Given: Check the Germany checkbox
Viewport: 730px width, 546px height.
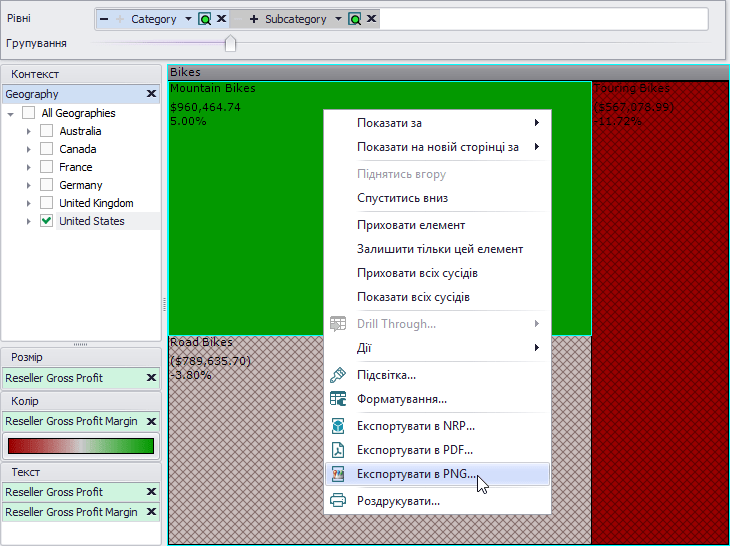Looking at the screenshot, I should point(47,185).
